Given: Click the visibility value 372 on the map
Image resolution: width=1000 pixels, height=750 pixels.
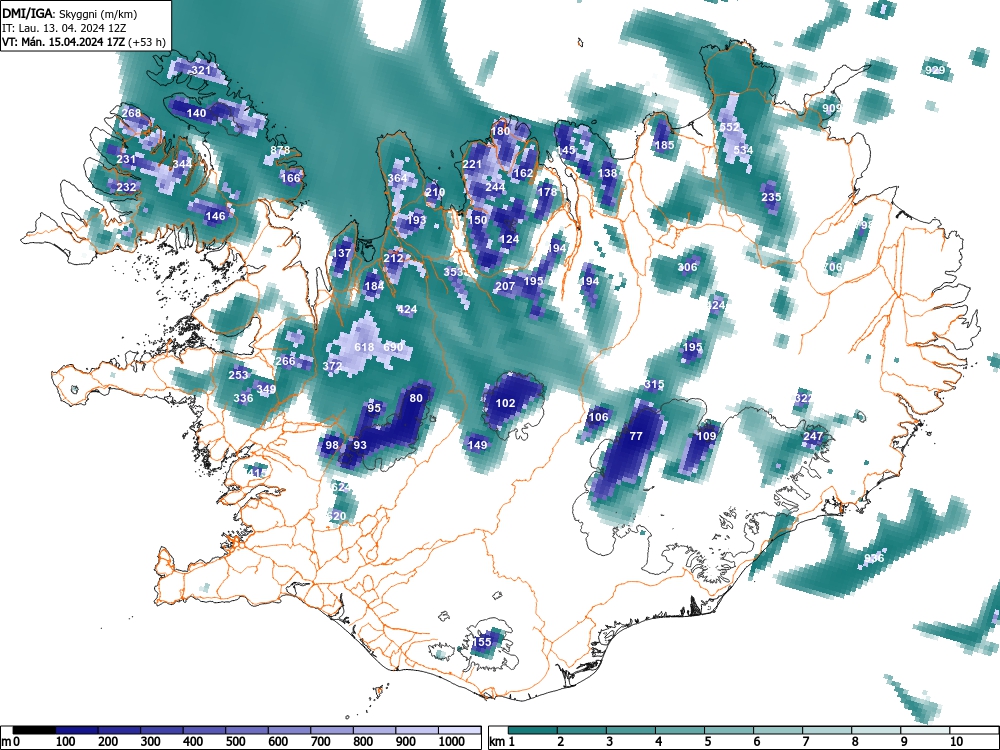Looking at the screenshot, I should [x=332, y=366].
